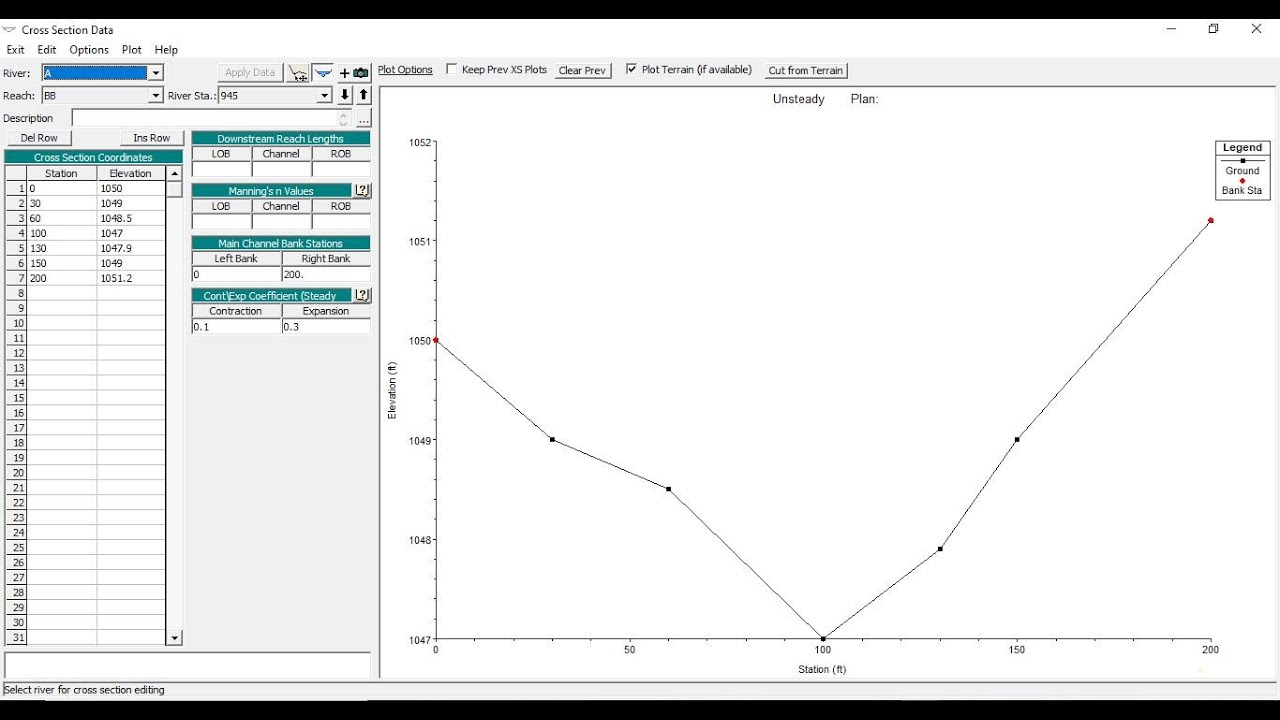Click the cross section water surface icon
The image size is (1280, 720).
tap(322, 72)
